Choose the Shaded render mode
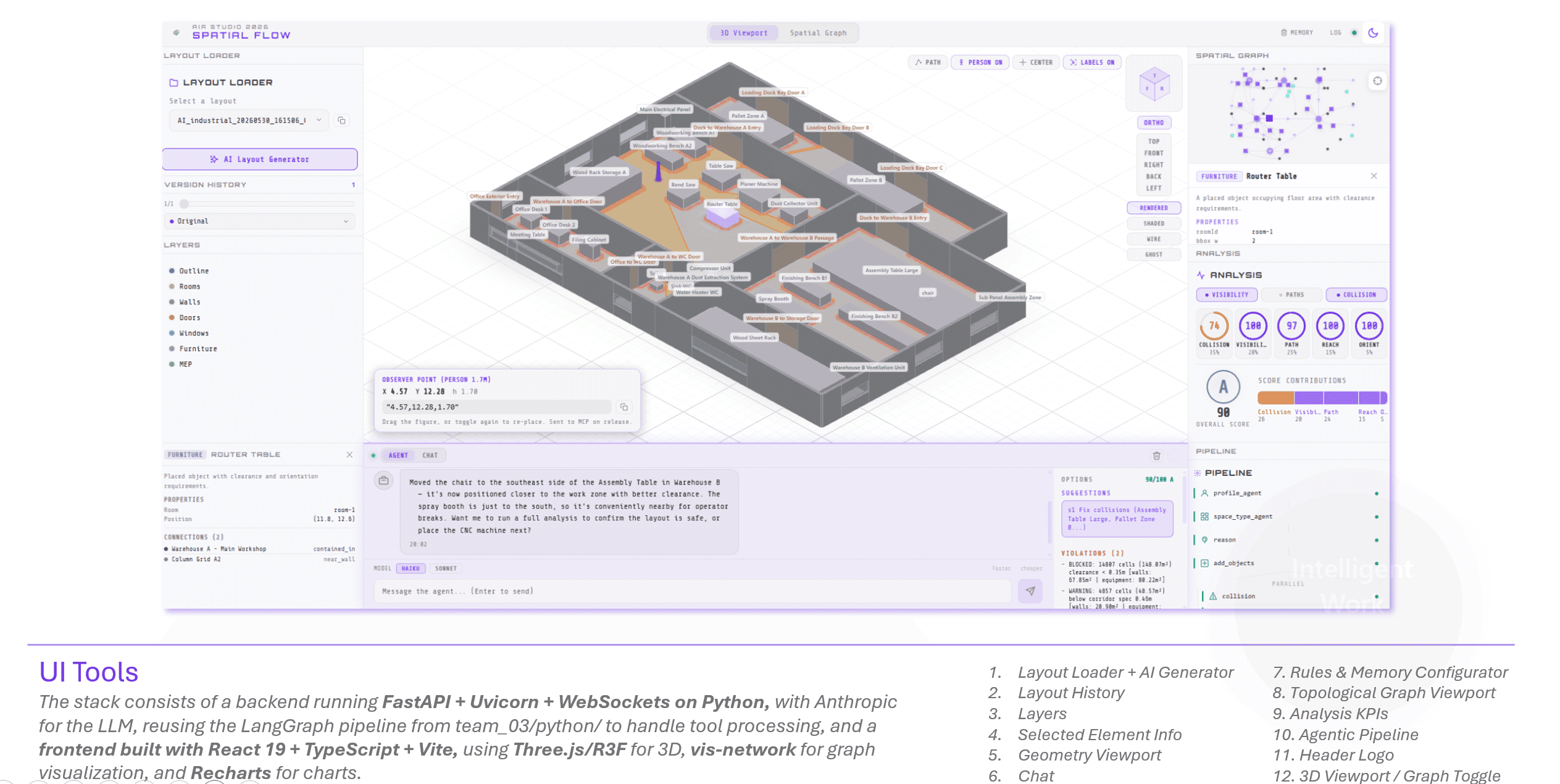The image size is (1560, 784). click(x=1153, y=223)
